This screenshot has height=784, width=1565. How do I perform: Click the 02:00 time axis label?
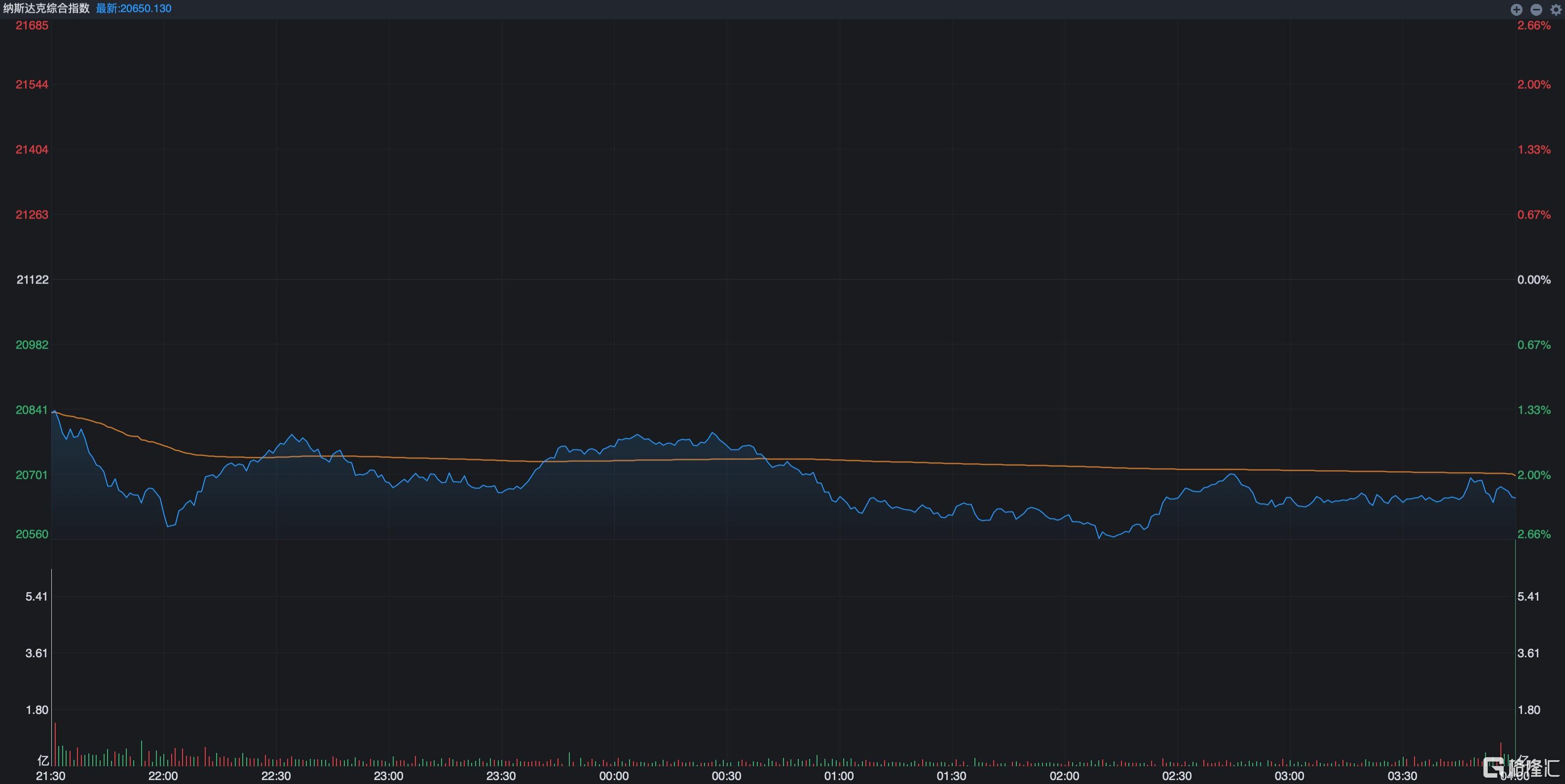pos(1064,776)
